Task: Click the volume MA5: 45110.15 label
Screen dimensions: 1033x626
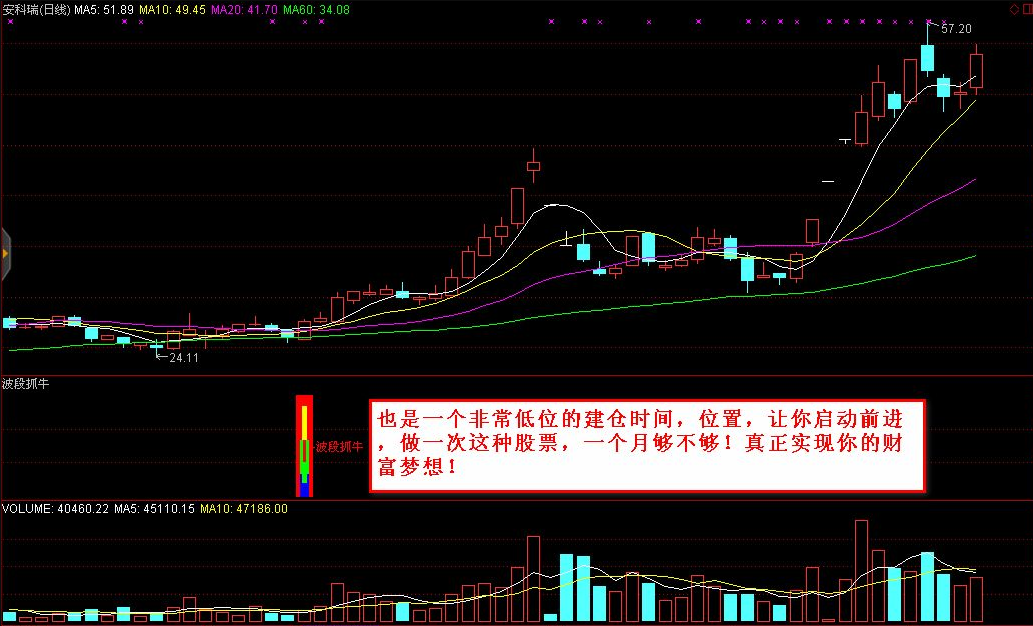Action: pyautogui.click(x=154, y=508)
